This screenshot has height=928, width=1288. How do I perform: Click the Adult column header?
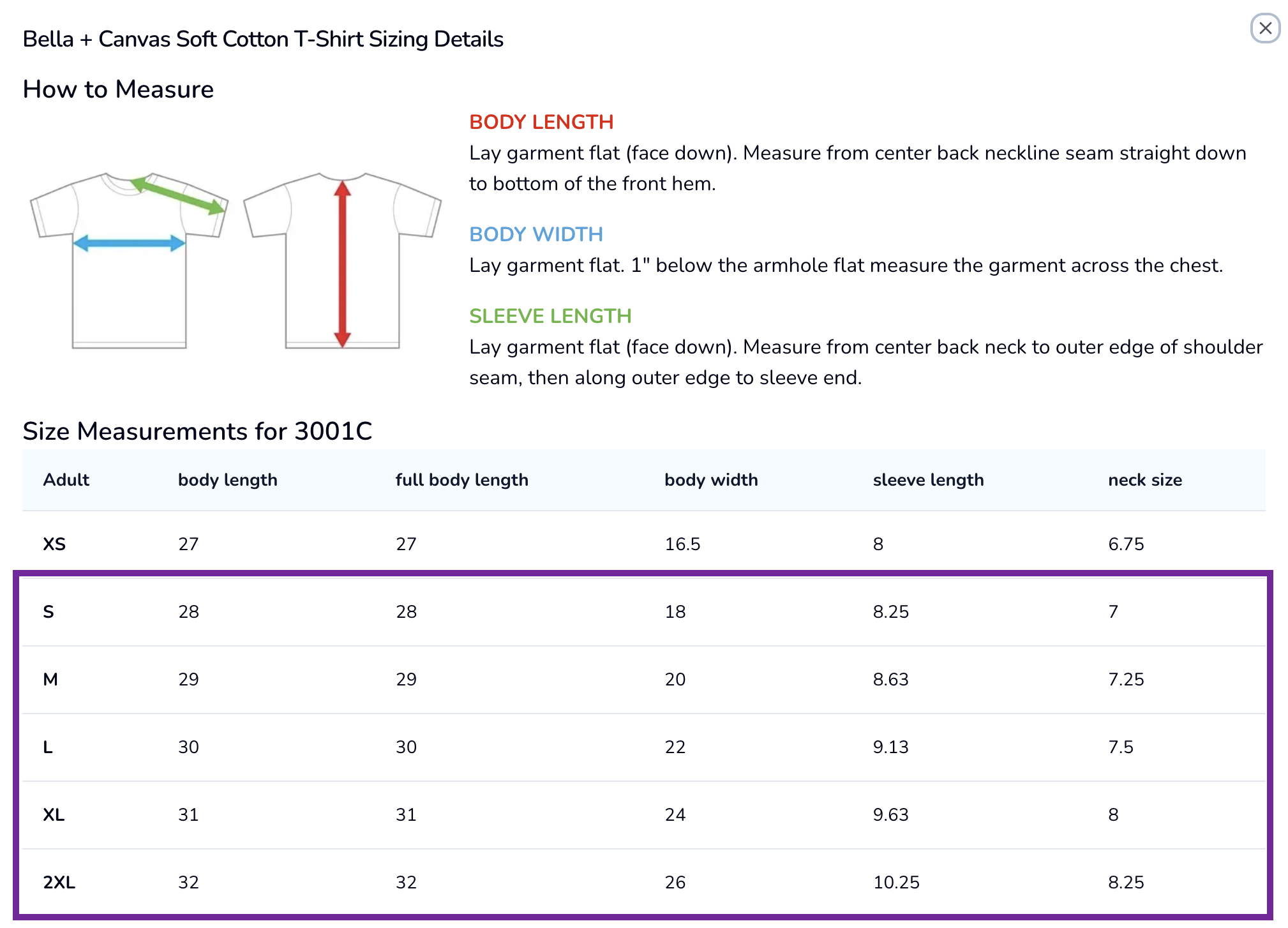(x=66, y=480)
